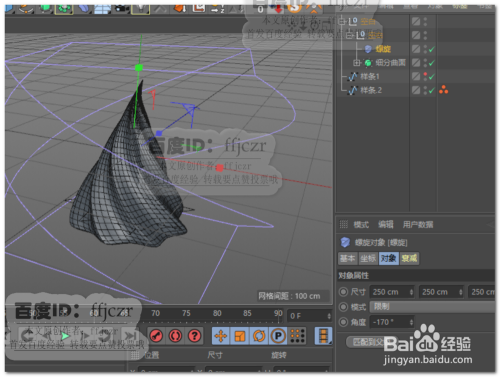Open the 模式 dropdown showing 限制
This screenshot has height=377, width=500.
pyautogui.click(x=432, y=307)
